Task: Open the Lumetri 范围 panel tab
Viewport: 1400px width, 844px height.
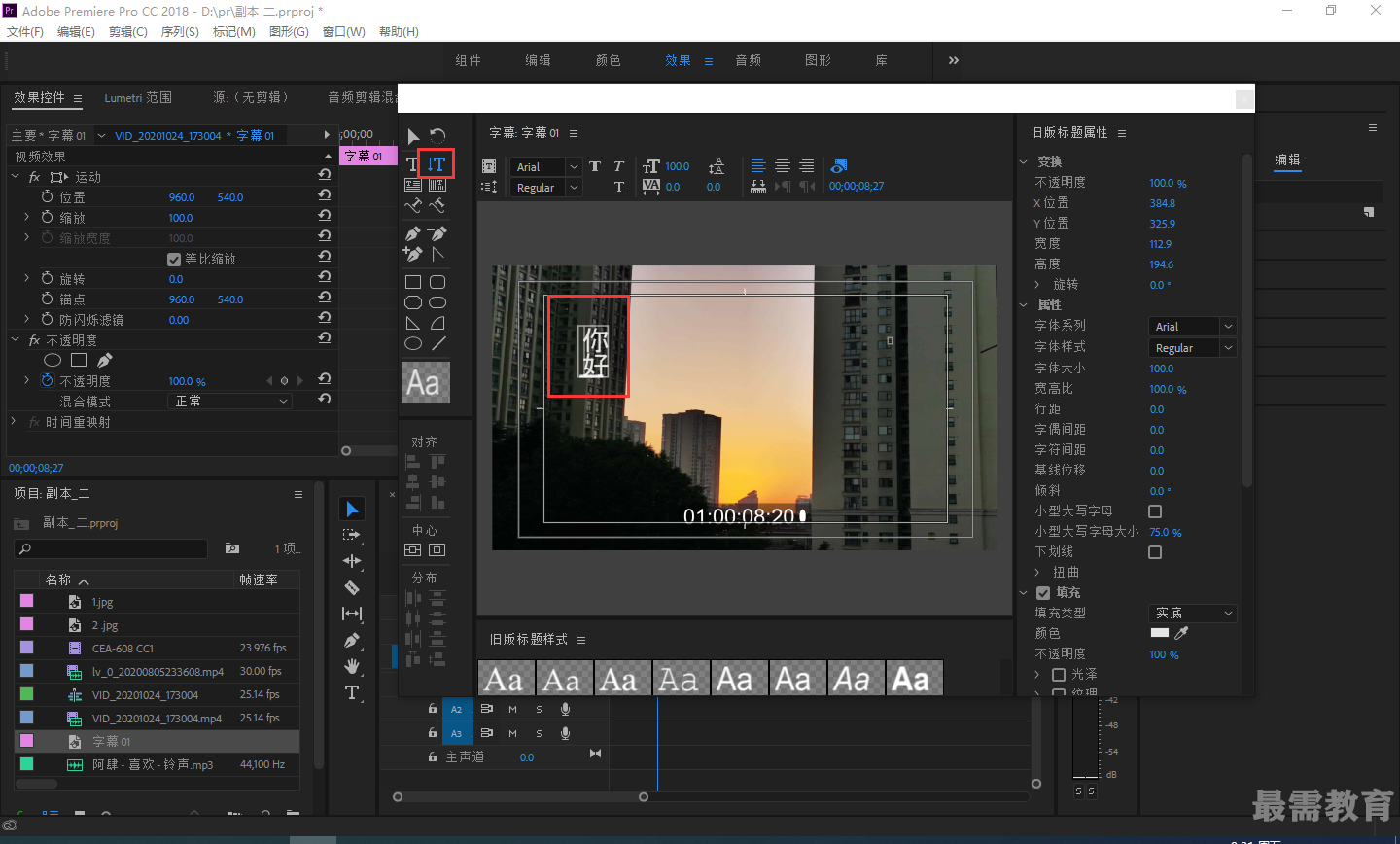Action: tap(138, 97)
